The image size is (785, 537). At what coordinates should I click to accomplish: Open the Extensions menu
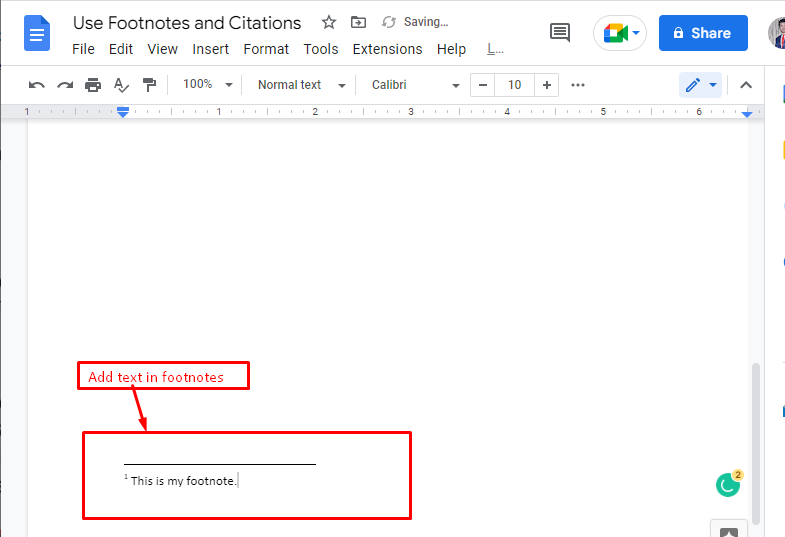pos(387,49)
